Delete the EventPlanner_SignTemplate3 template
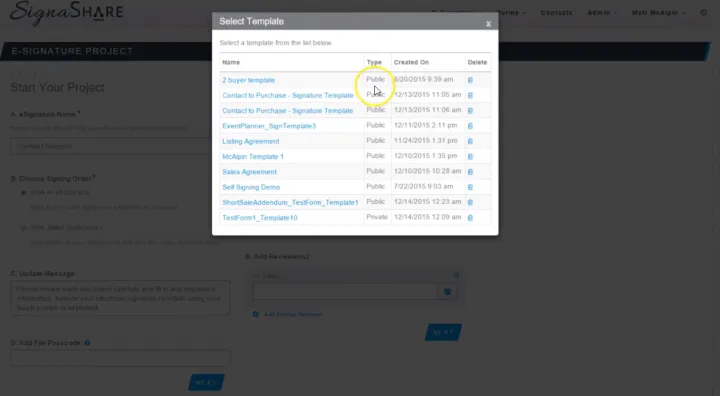720x396 pixels. coord(470,126)
